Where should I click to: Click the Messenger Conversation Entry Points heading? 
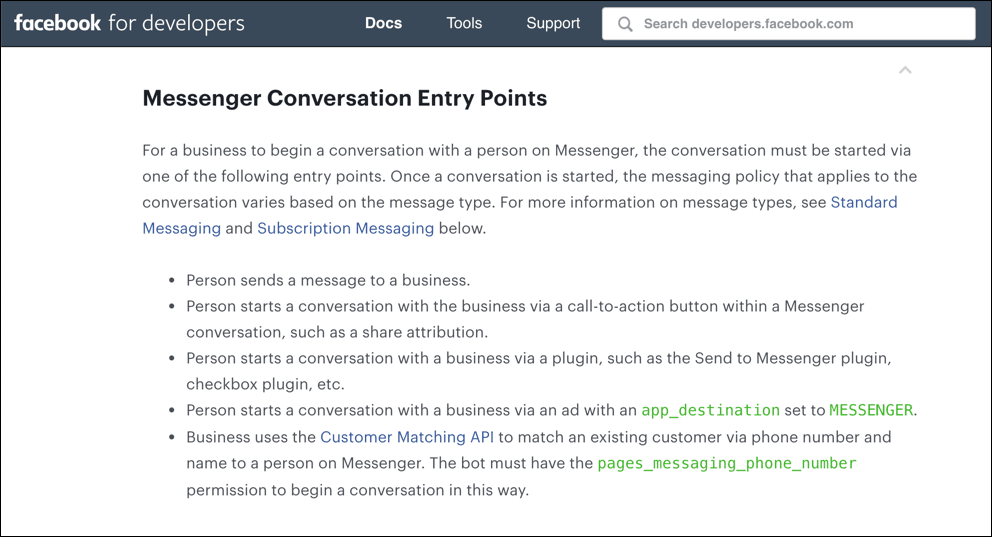point(345,98)
